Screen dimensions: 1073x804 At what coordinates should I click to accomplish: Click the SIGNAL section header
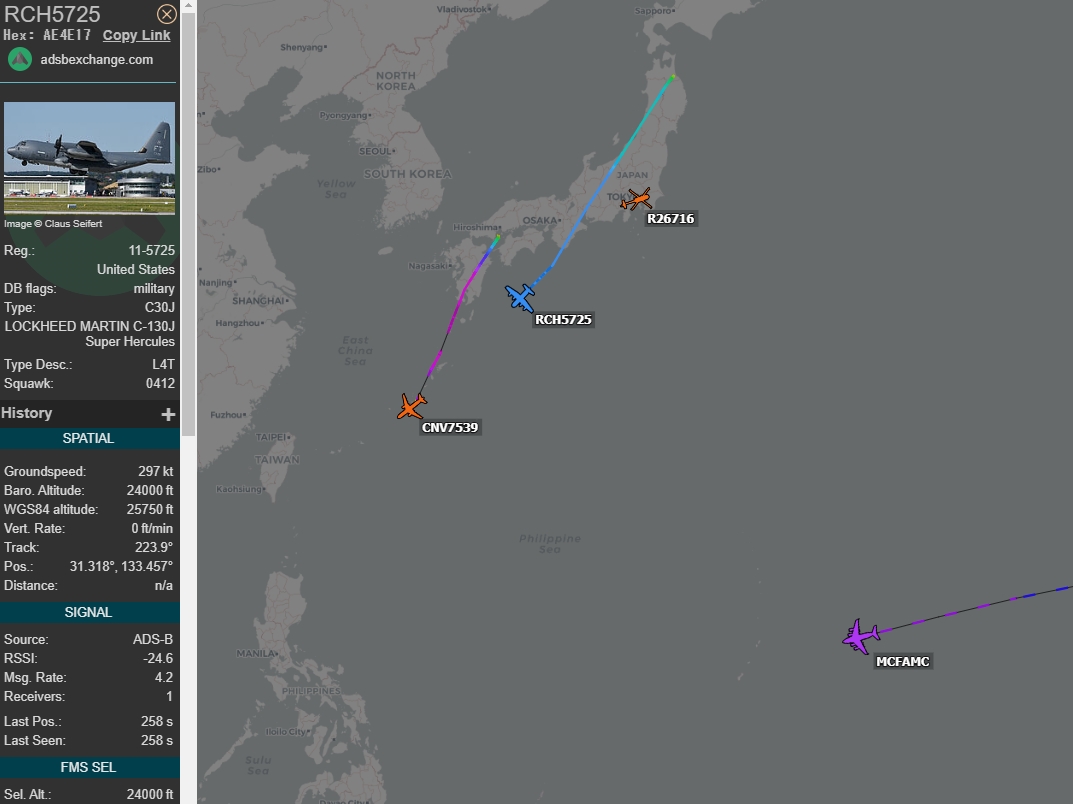(88, 612)
